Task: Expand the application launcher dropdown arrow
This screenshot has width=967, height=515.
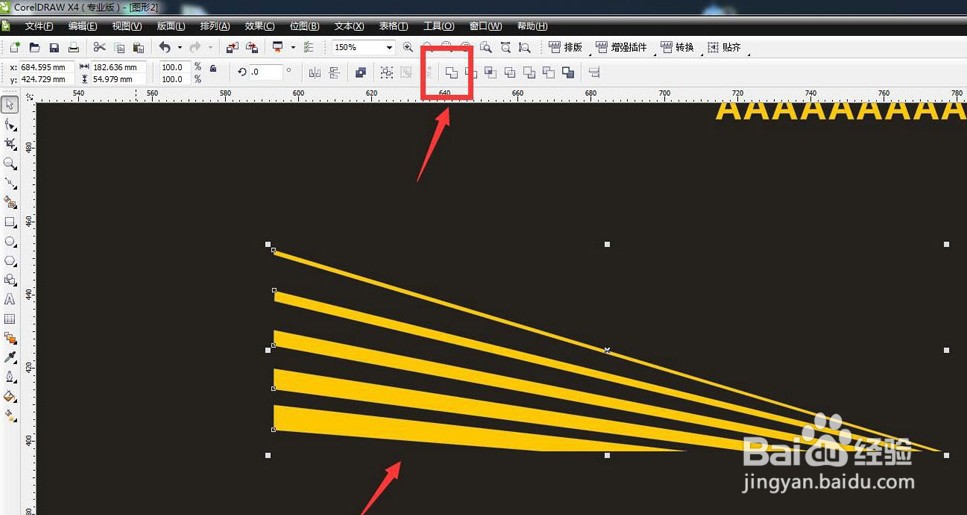Action: click(292, 47)
